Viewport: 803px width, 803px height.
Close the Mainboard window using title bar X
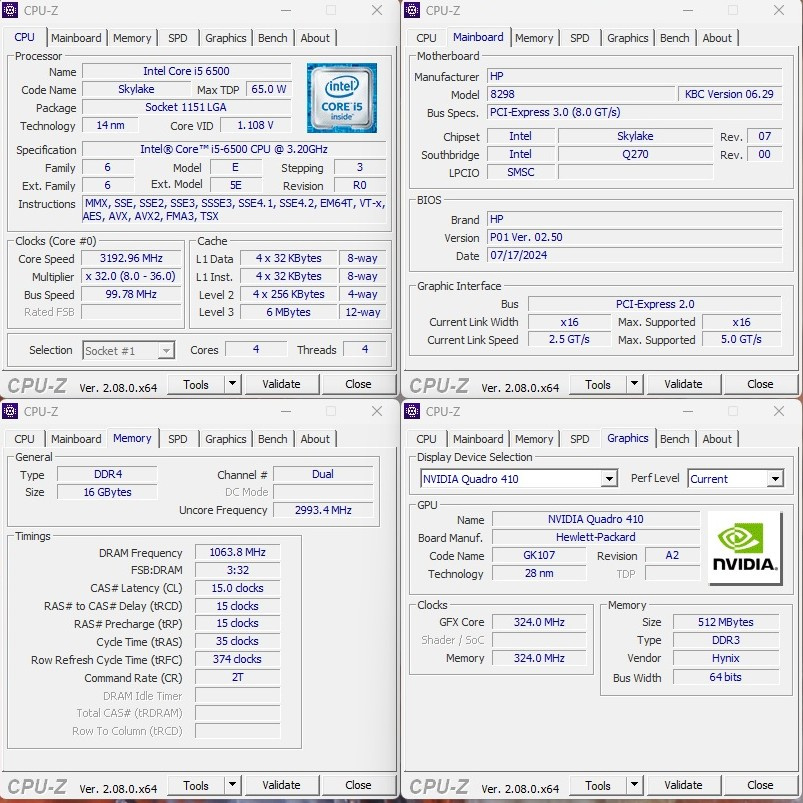[x=778, y=11]
